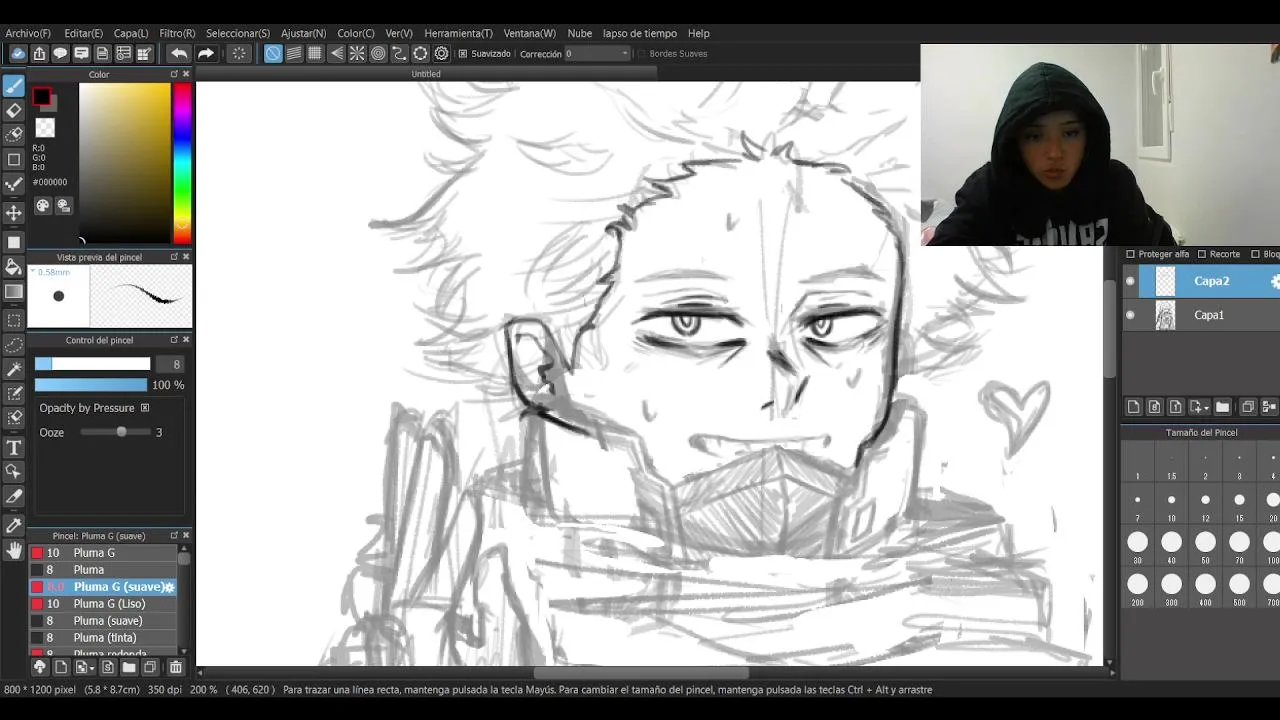This screenshot has width=1280, height=720.
Task: Delete brush with the trash icon
Action: tap(176, 667)
